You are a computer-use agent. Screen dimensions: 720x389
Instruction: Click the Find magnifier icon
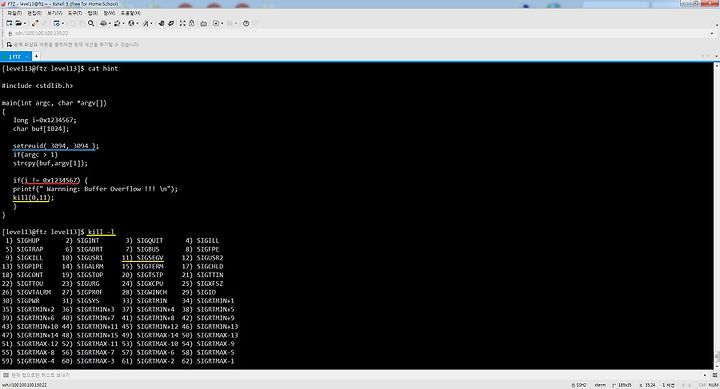91,23
